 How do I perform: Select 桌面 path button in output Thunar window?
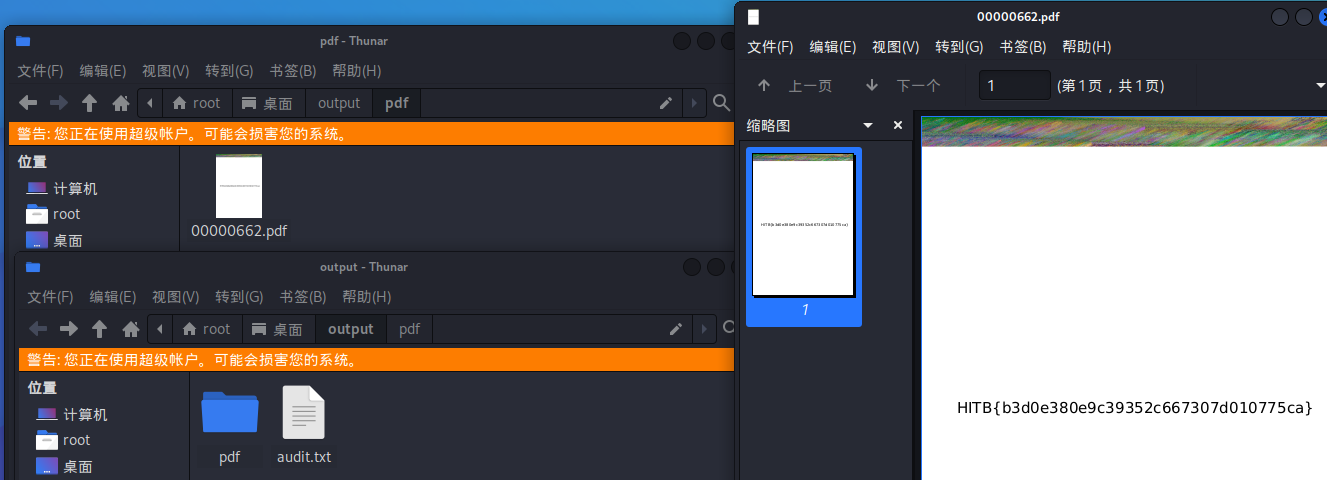click(278, 329)
